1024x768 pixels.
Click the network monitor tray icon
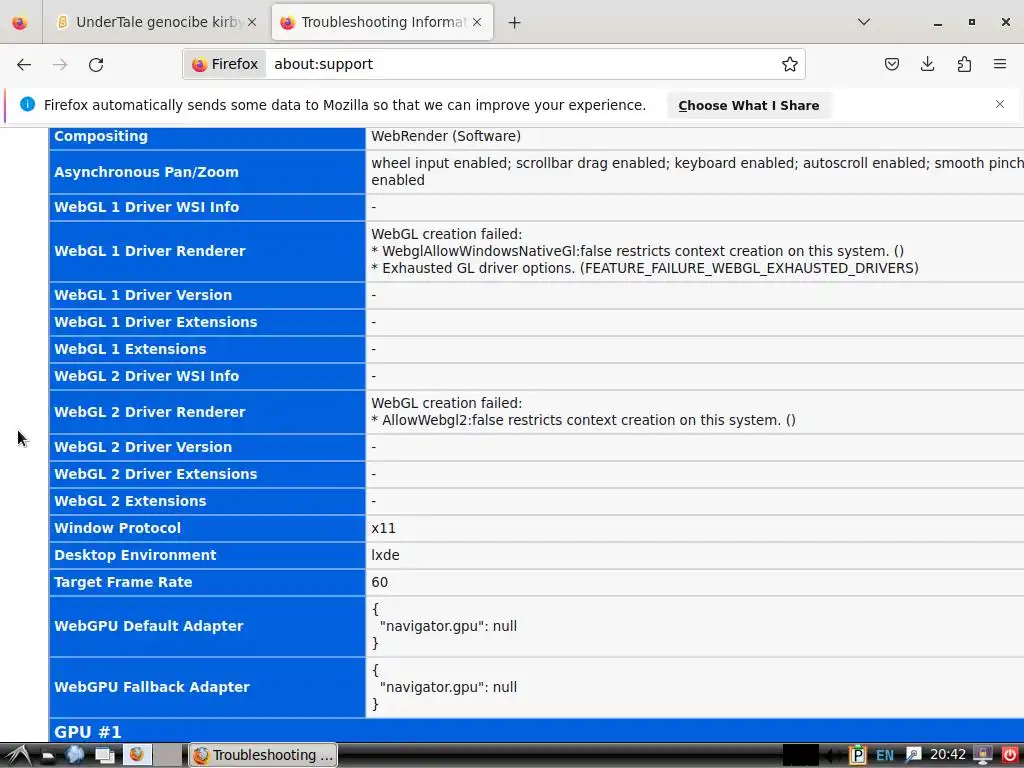tap(982, 755)
